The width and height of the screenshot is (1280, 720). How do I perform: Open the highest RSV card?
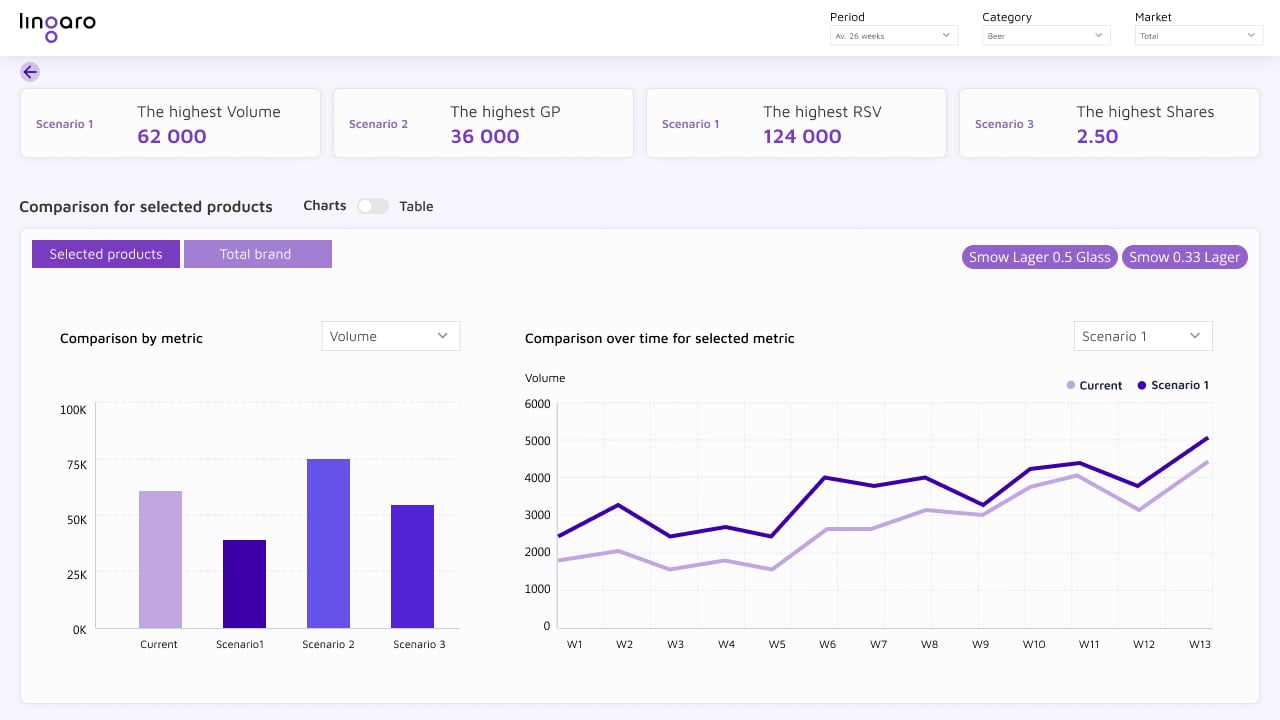[796, 123]
